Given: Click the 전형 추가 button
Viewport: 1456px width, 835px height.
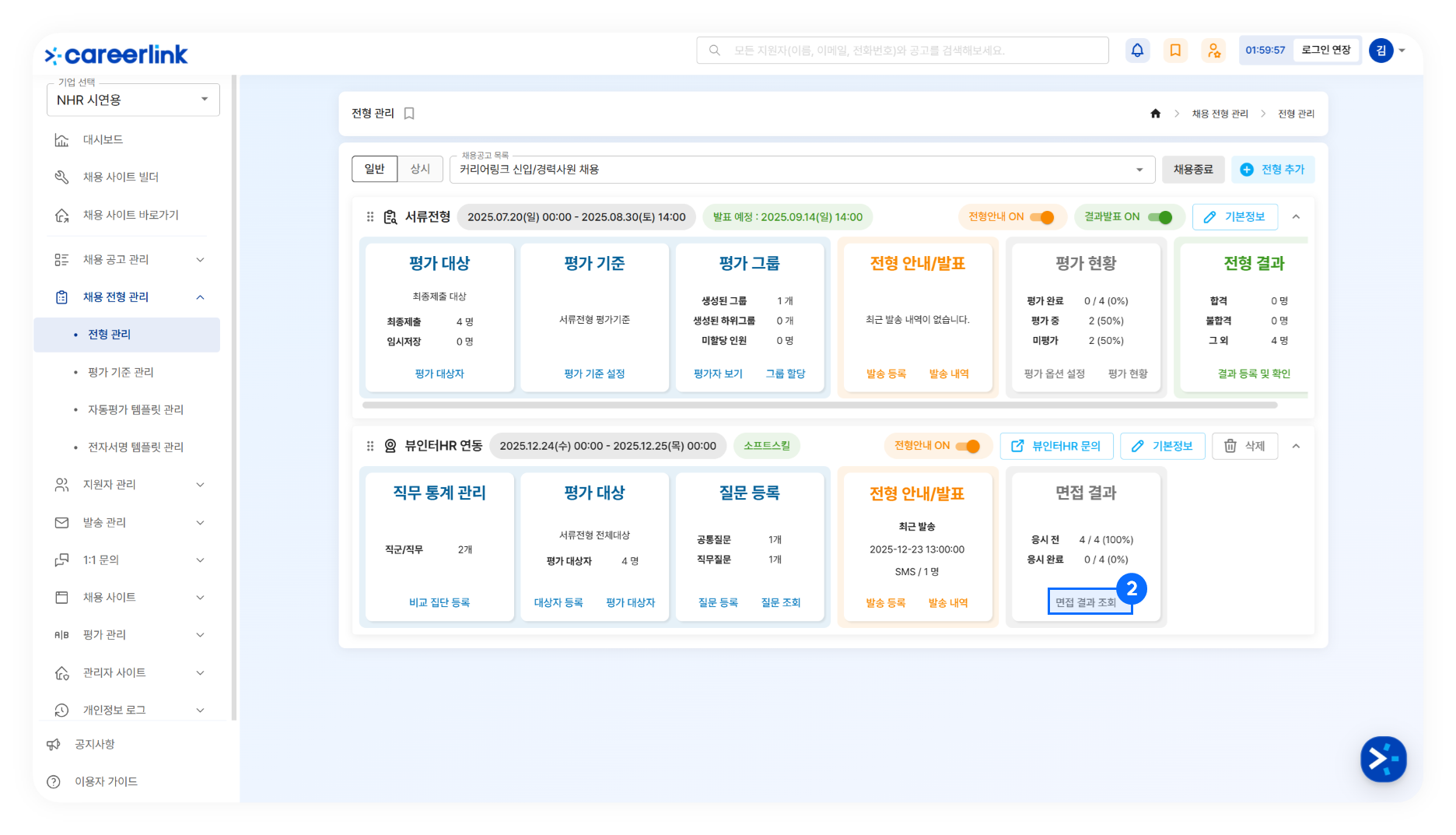Looking at the screenshot, I should point(1272,170).
